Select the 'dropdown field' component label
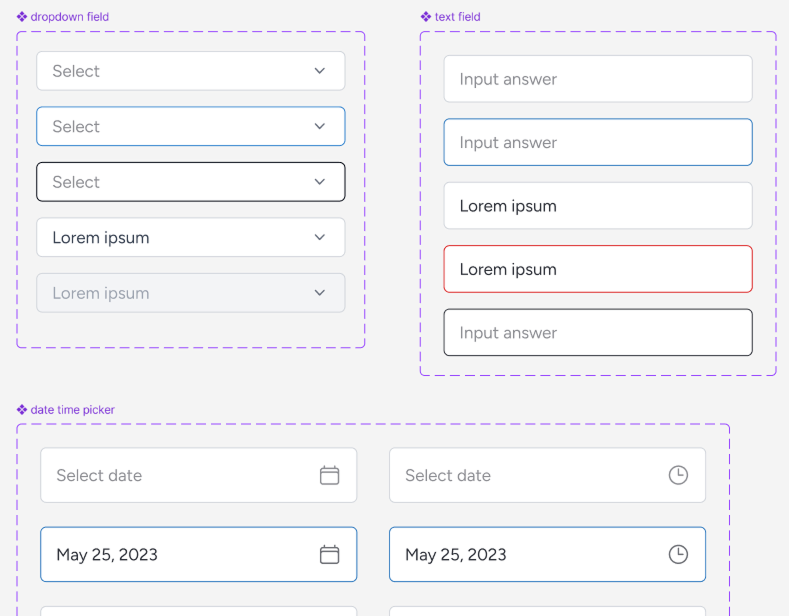Screen dimensions: 789x616 point(69,17)
